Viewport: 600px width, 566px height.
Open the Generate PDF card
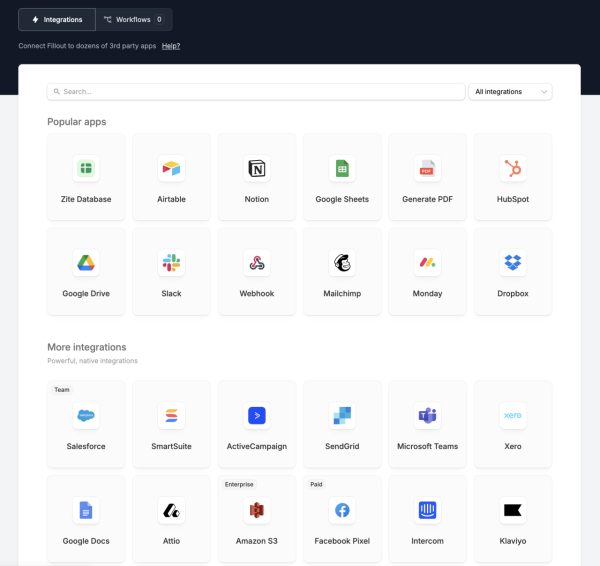pyautogui.click(x=427, y=177)
